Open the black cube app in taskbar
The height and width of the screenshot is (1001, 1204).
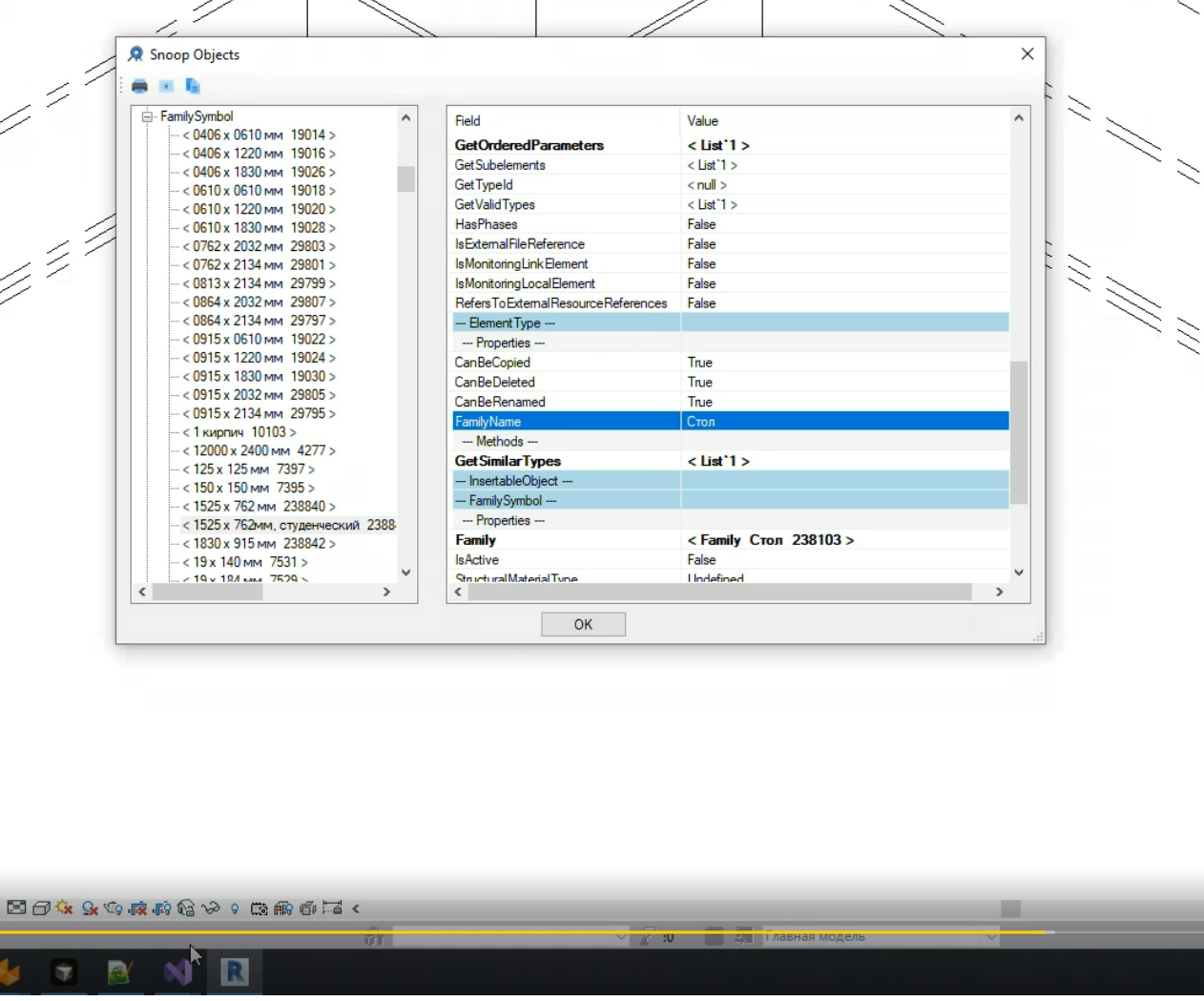(x=64, y=971)
